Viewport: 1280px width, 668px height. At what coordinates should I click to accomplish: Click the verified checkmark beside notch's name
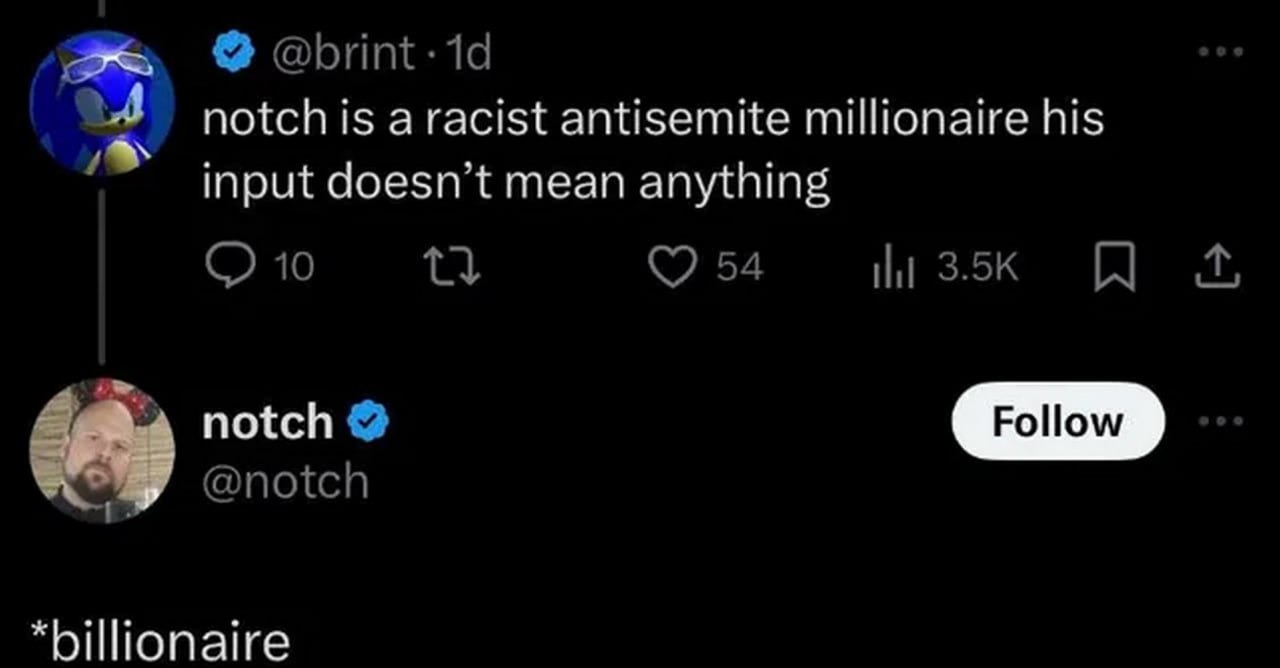tap(368, 423)
